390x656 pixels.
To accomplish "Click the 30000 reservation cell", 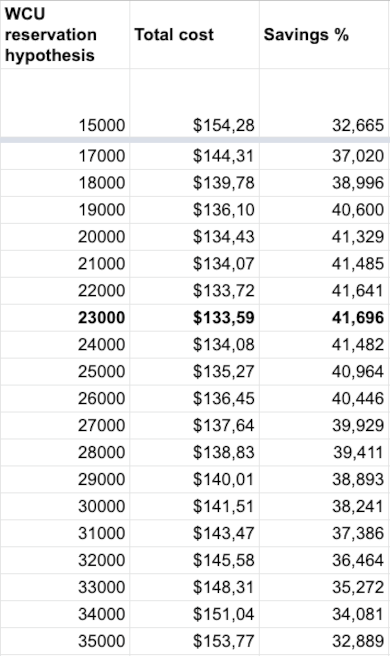I will [x=65, y=507].
